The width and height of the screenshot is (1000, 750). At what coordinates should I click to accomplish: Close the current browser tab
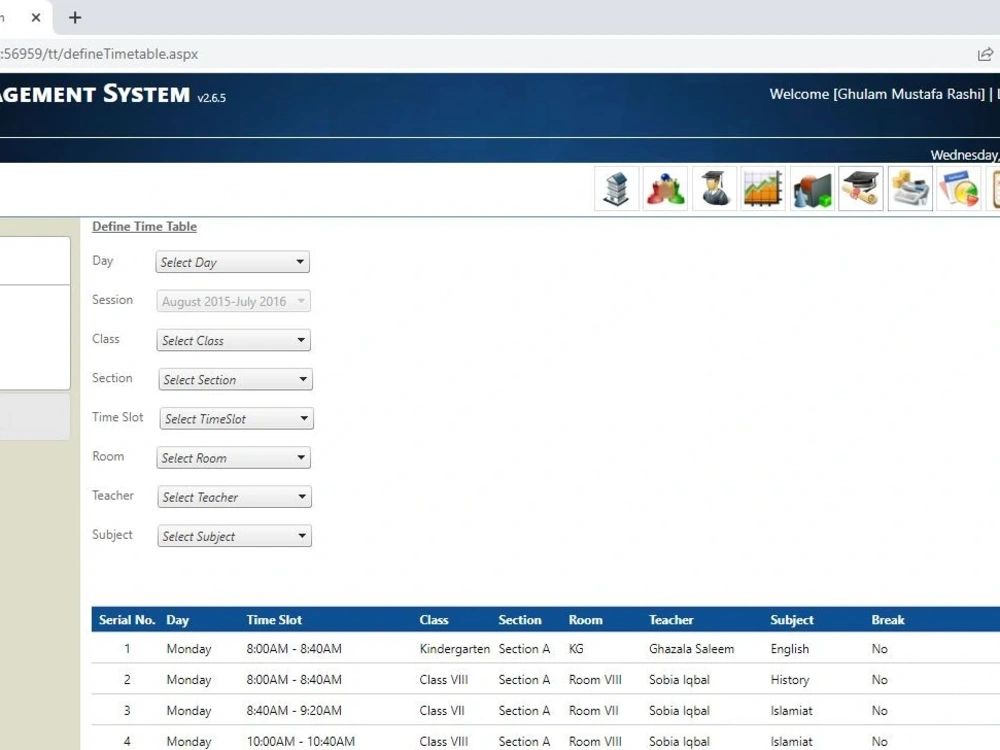36,18
